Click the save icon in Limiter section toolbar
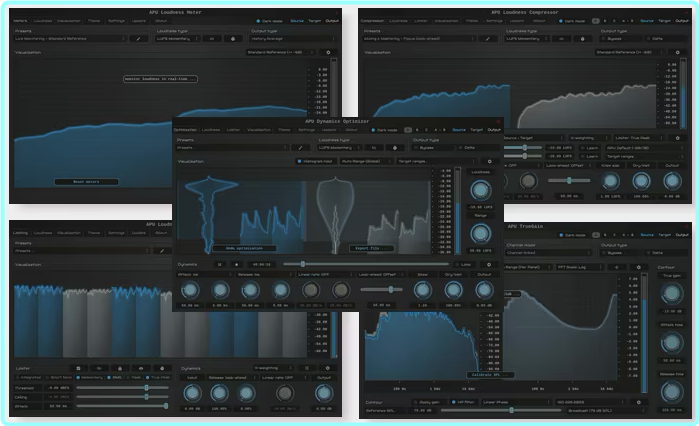This screenshot has height=426, width=699. 78,368
